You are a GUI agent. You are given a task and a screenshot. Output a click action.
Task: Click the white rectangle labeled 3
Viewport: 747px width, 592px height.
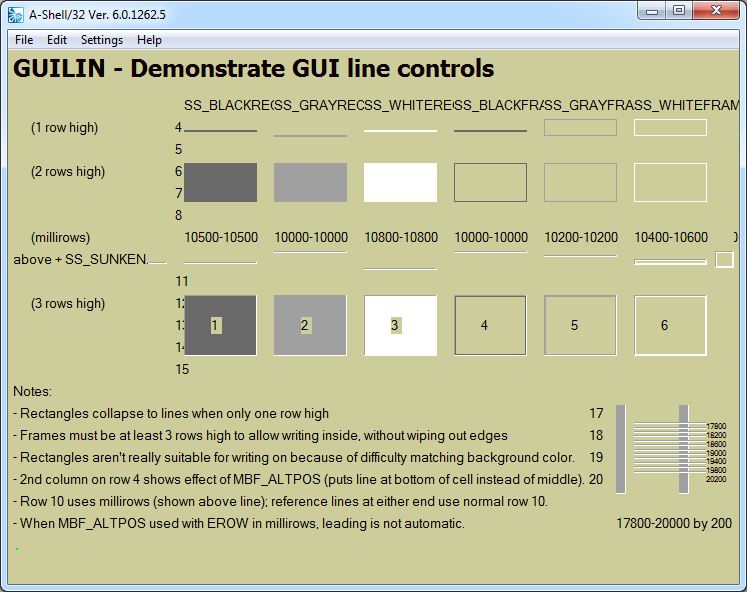click(400, 325)
